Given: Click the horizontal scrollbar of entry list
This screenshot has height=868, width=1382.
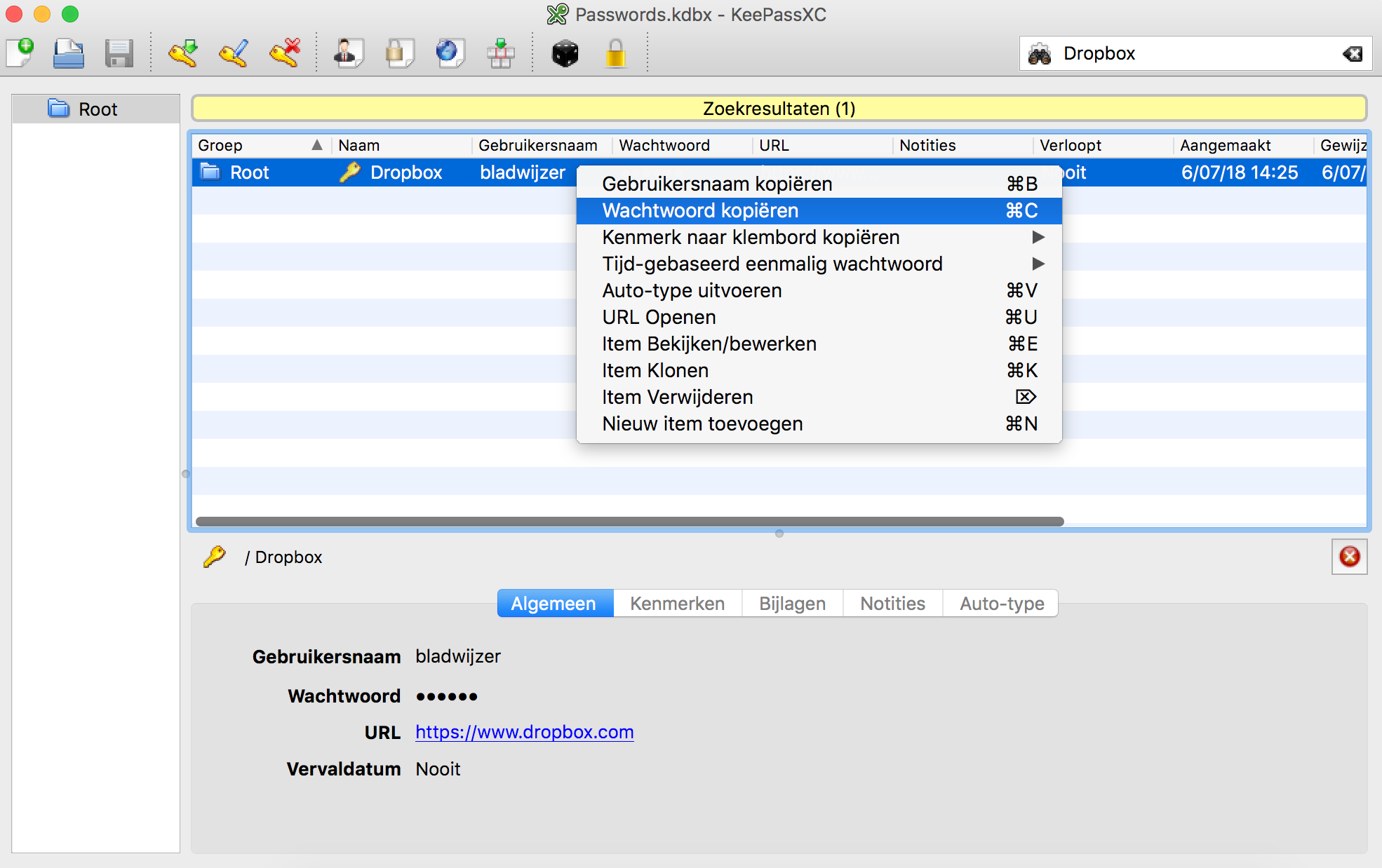Looking at the screenshot, I should coord(629,522).
